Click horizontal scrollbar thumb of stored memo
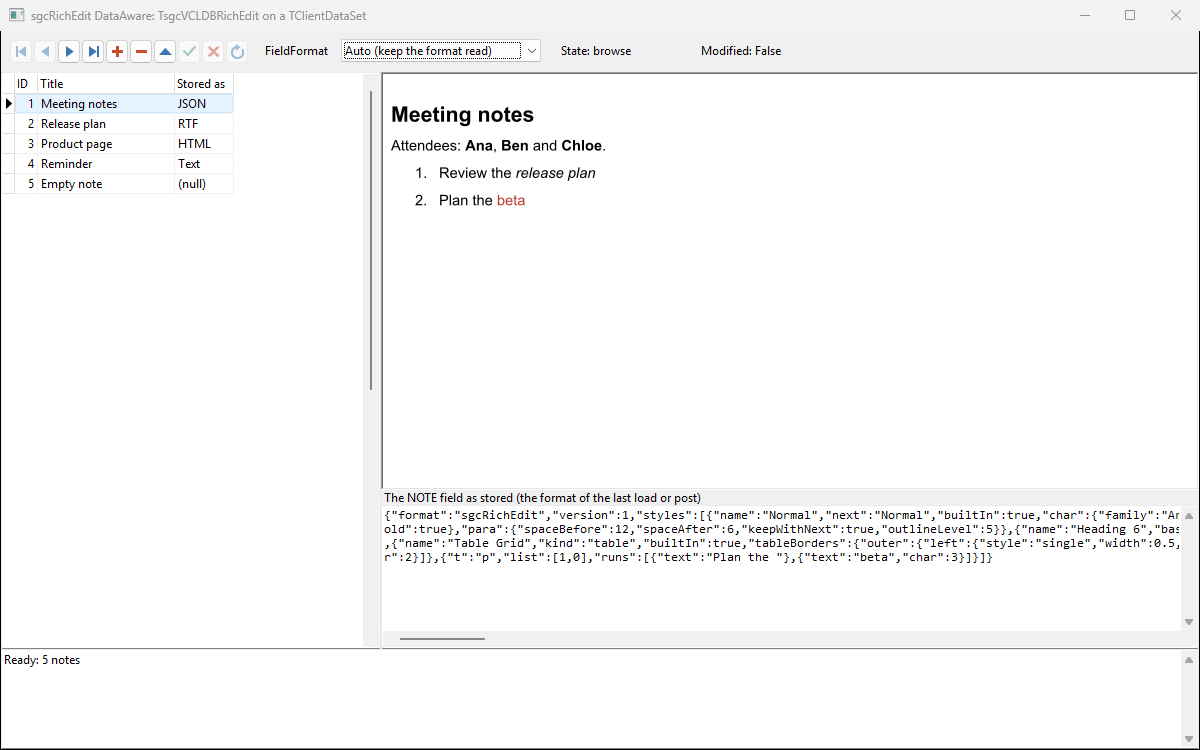The width and height of the screenshot is (1200, 750). pos(442,638)
